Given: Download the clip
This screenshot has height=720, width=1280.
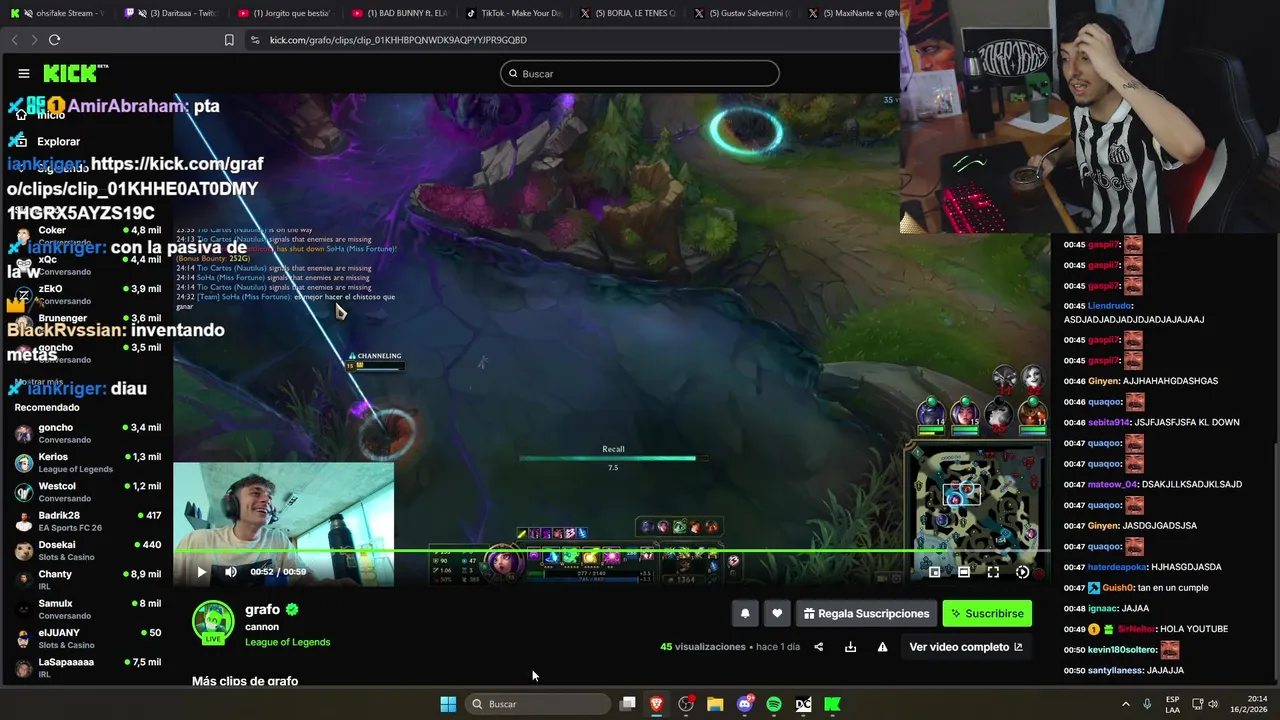Looking at the screenshot, I should coord(850,647).
